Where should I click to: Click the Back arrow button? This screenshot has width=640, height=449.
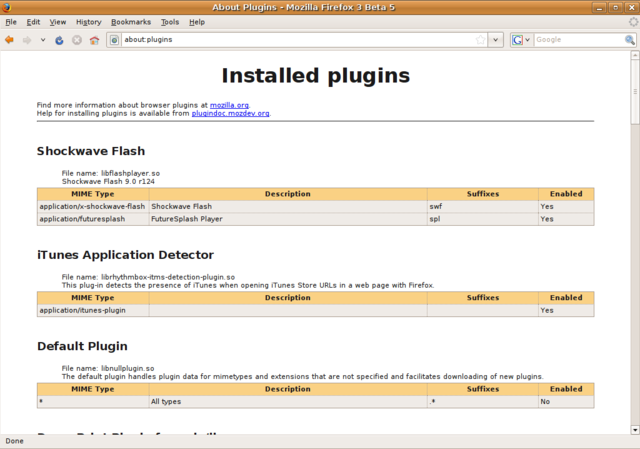(x=9, y=40)
